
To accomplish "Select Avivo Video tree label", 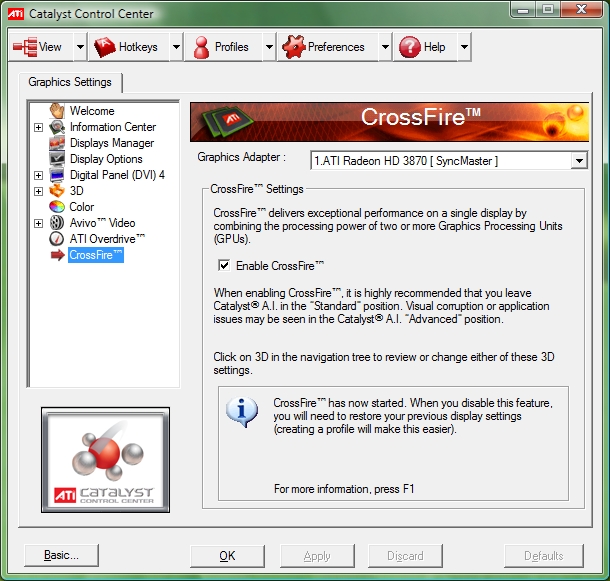I will 103,223.
